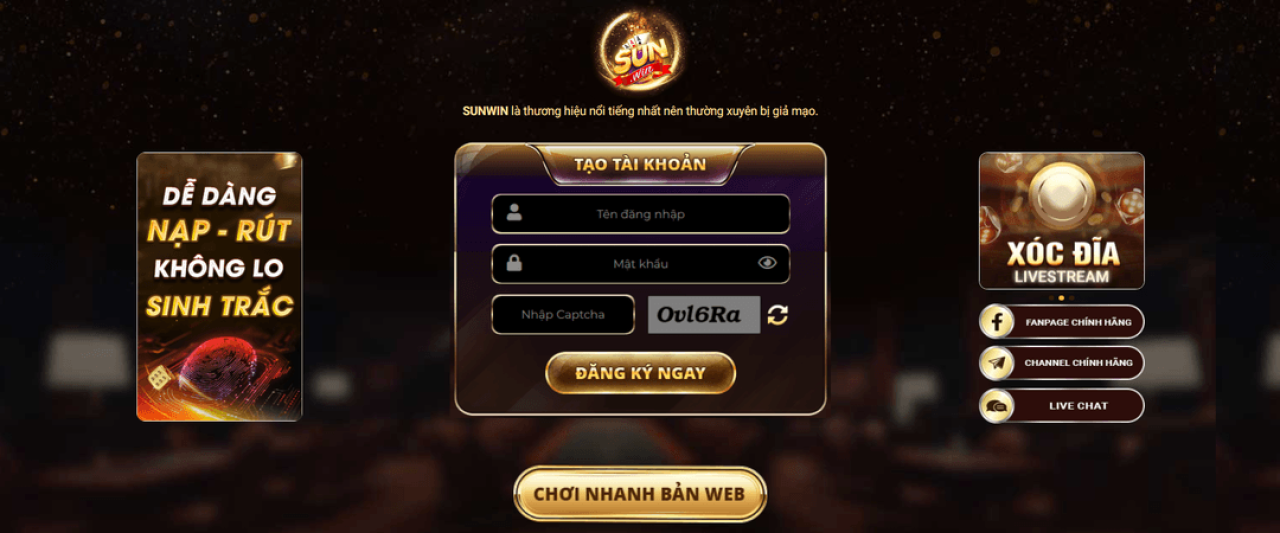Toggle password visibility with eye icon
The width and height of the screenshot is (1280, 533).
pos(767,263)
